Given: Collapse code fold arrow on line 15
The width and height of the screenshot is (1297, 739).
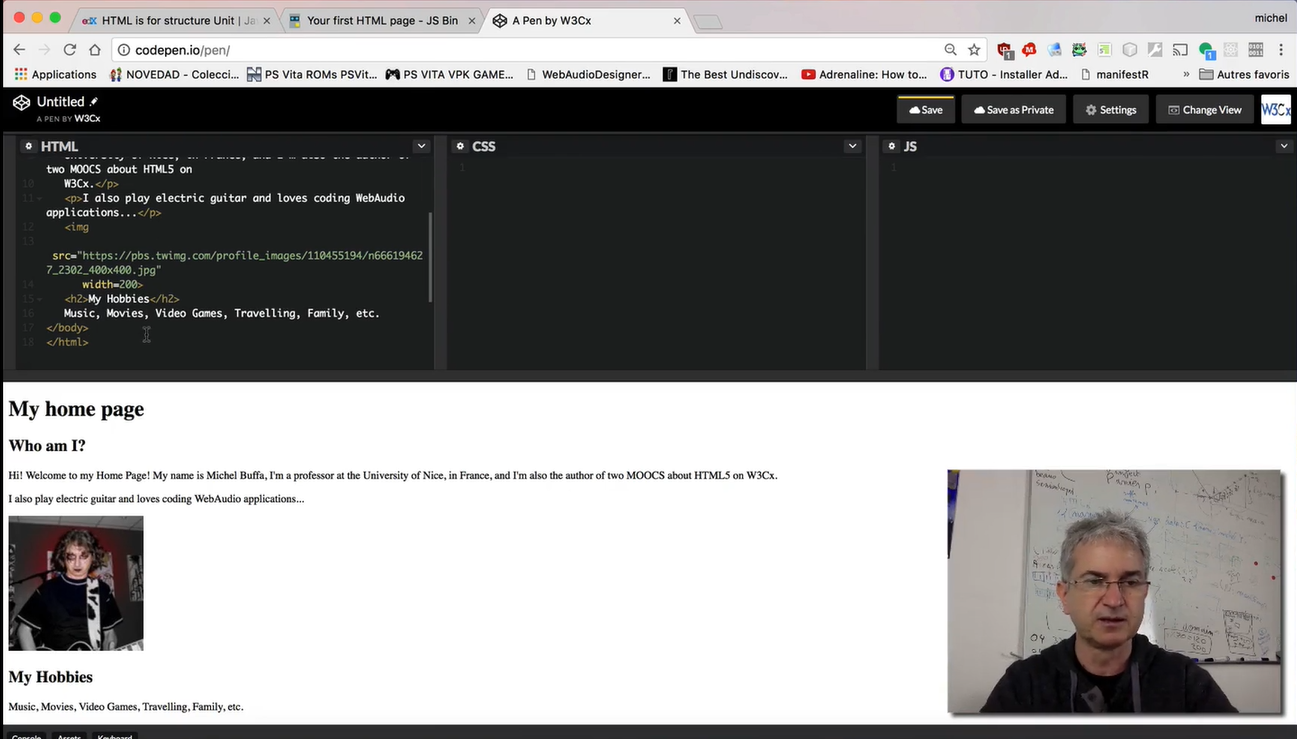Looking at the screenshot, I should point(39,299).
